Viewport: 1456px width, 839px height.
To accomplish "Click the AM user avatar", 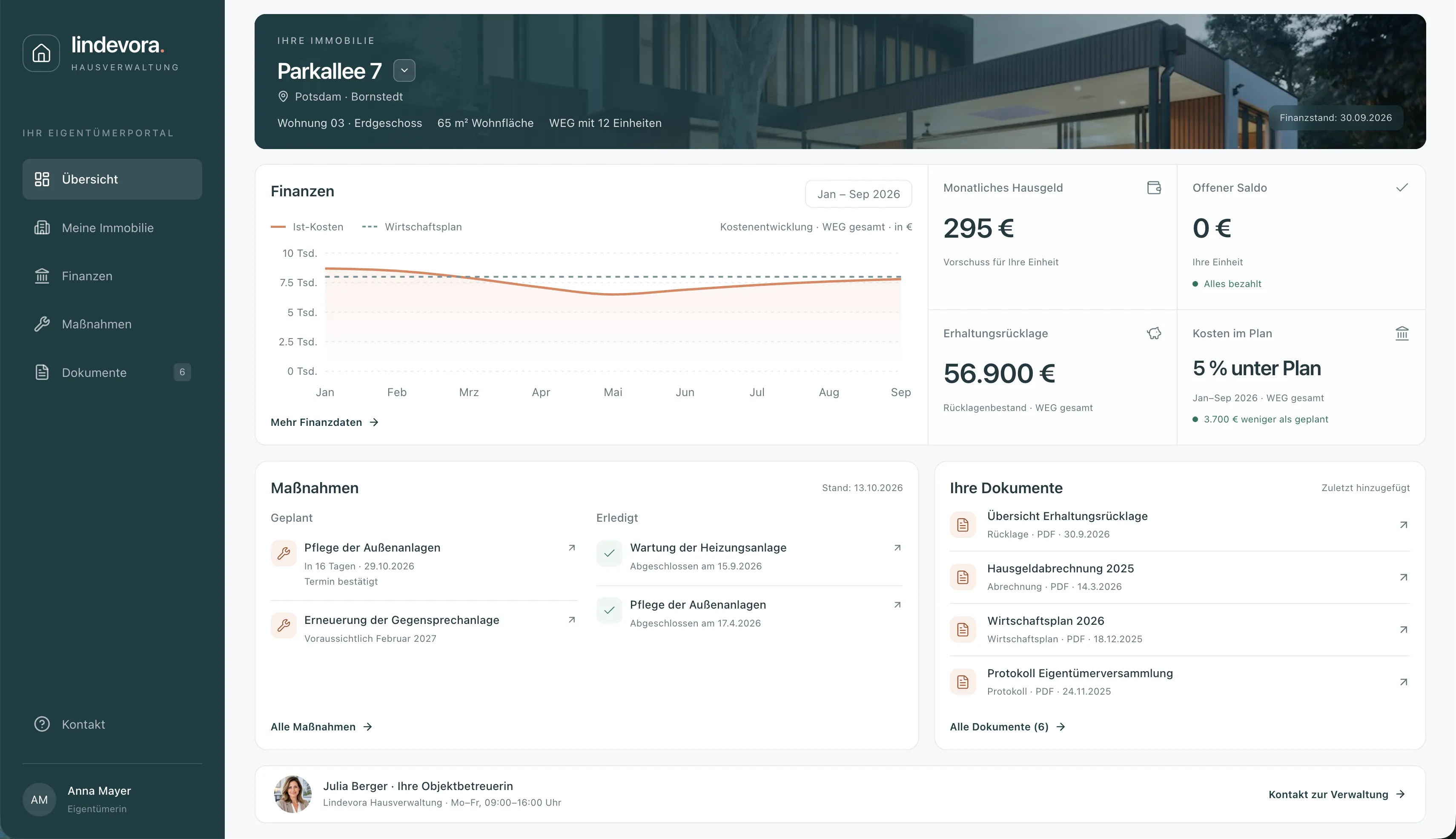I will coord(39,799).
